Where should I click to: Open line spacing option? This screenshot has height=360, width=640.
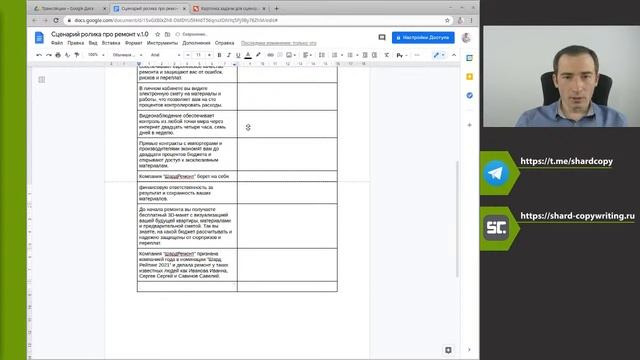[322, 55]
